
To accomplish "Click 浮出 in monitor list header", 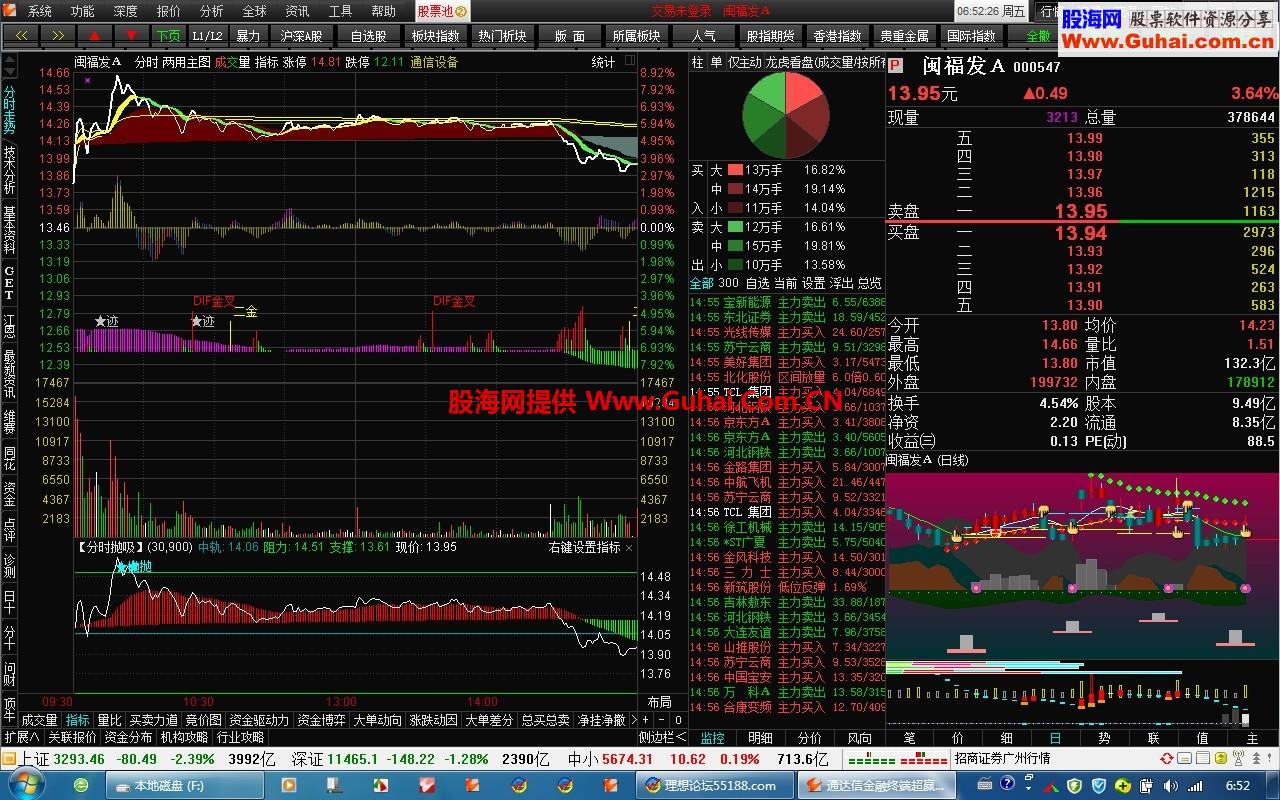I will tap(842, 284).
